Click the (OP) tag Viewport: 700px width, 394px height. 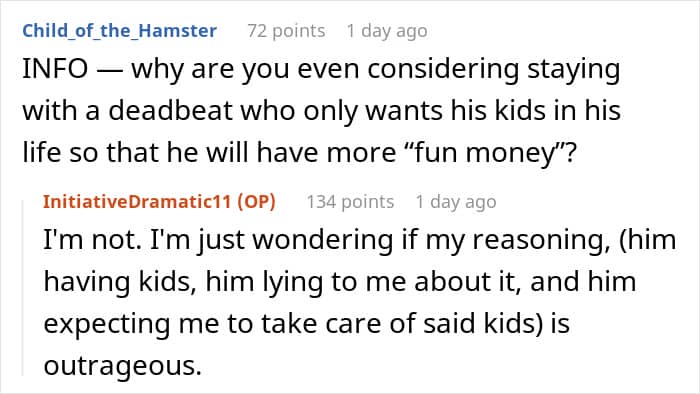(x=256, y=202)
